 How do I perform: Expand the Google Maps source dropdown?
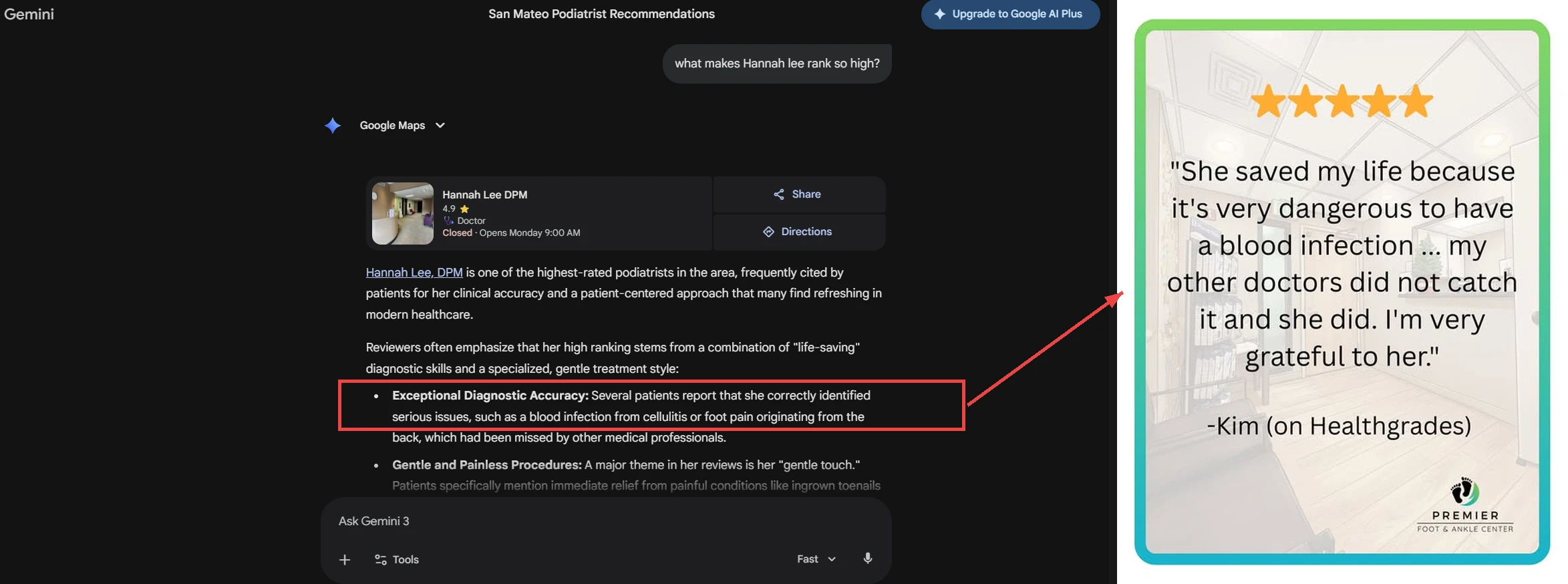[x=402, y=126]
